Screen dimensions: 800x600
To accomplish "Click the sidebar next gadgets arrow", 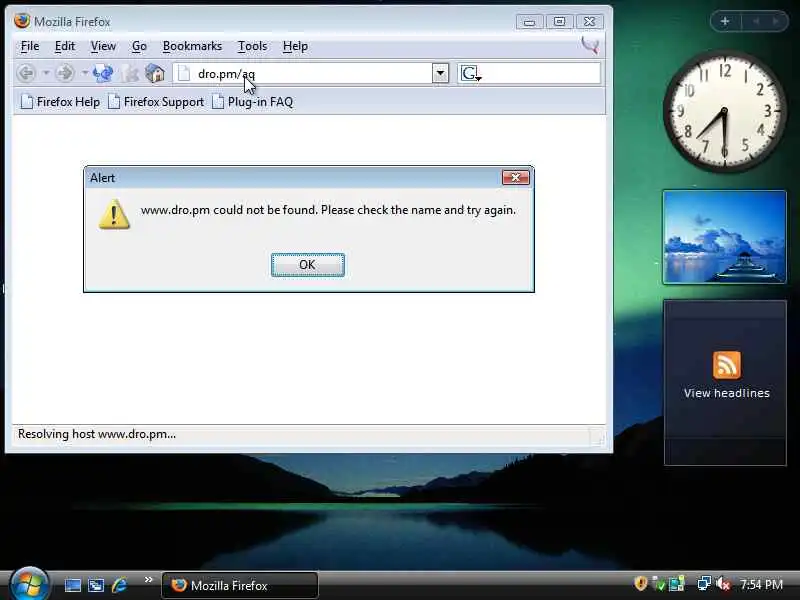I will [775, 21].
